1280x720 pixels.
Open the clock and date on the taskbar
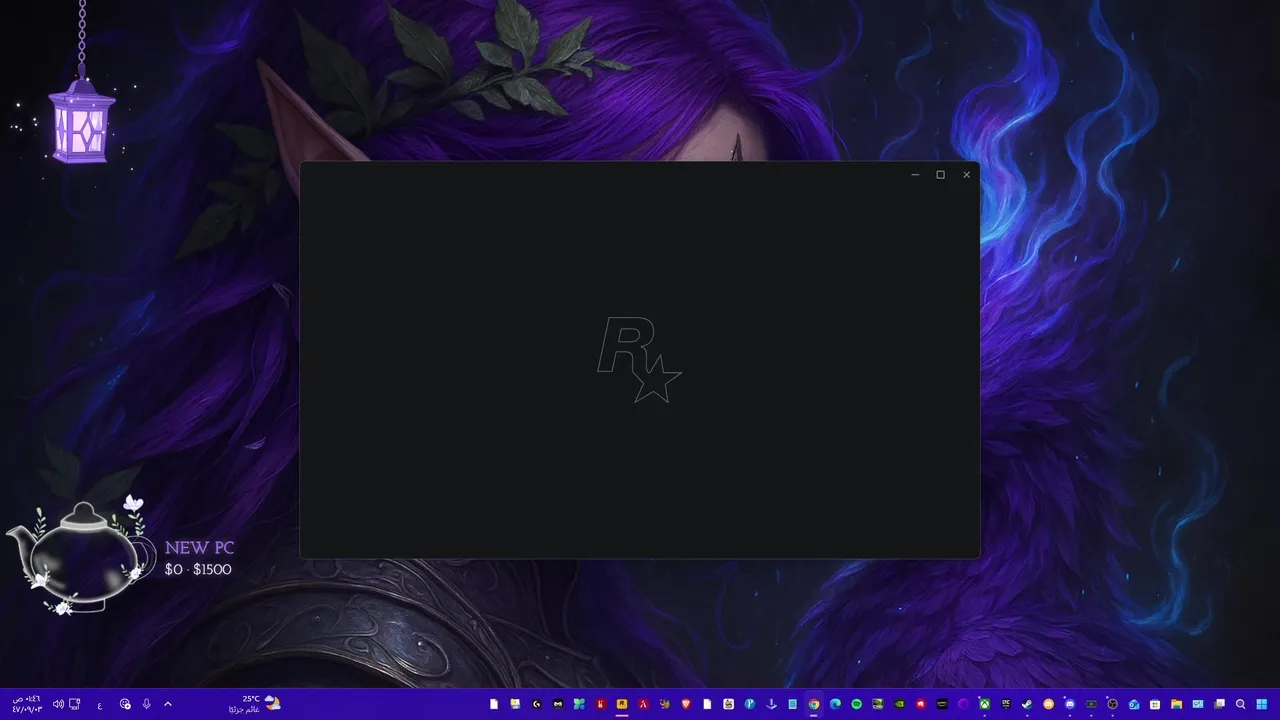click(27, 704)
